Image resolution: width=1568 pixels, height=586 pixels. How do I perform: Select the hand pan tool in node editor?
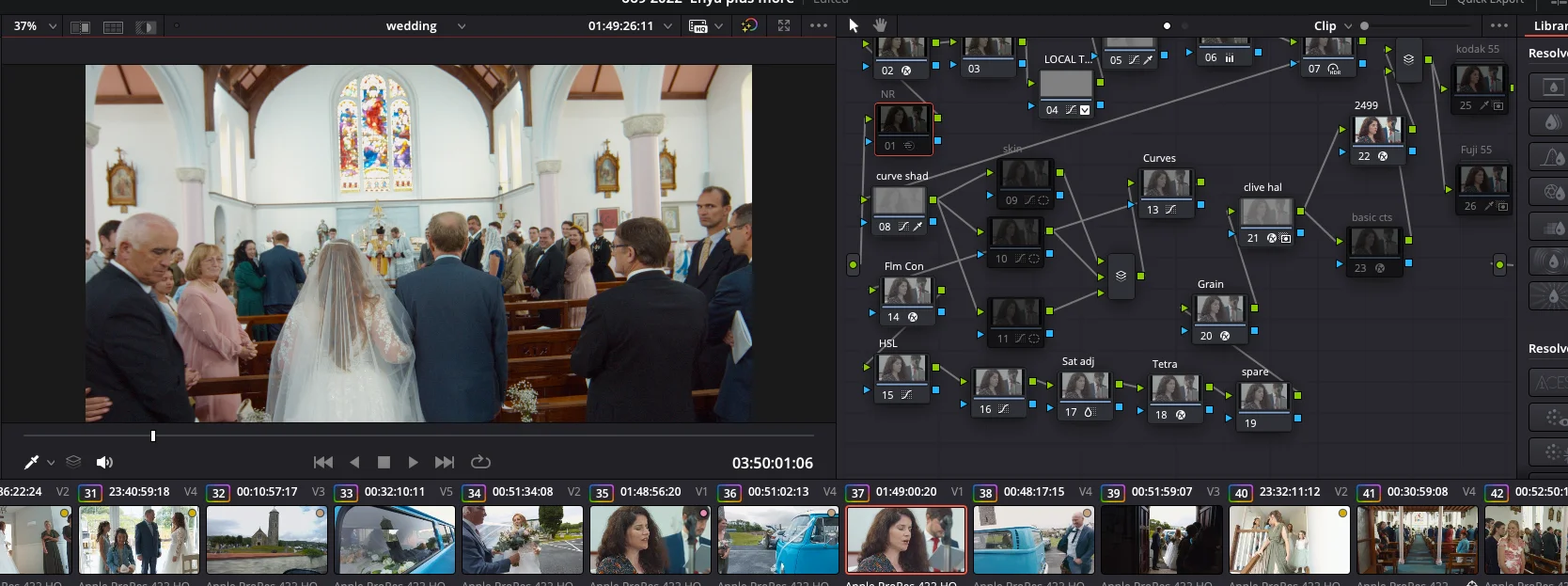pos(881,25)
